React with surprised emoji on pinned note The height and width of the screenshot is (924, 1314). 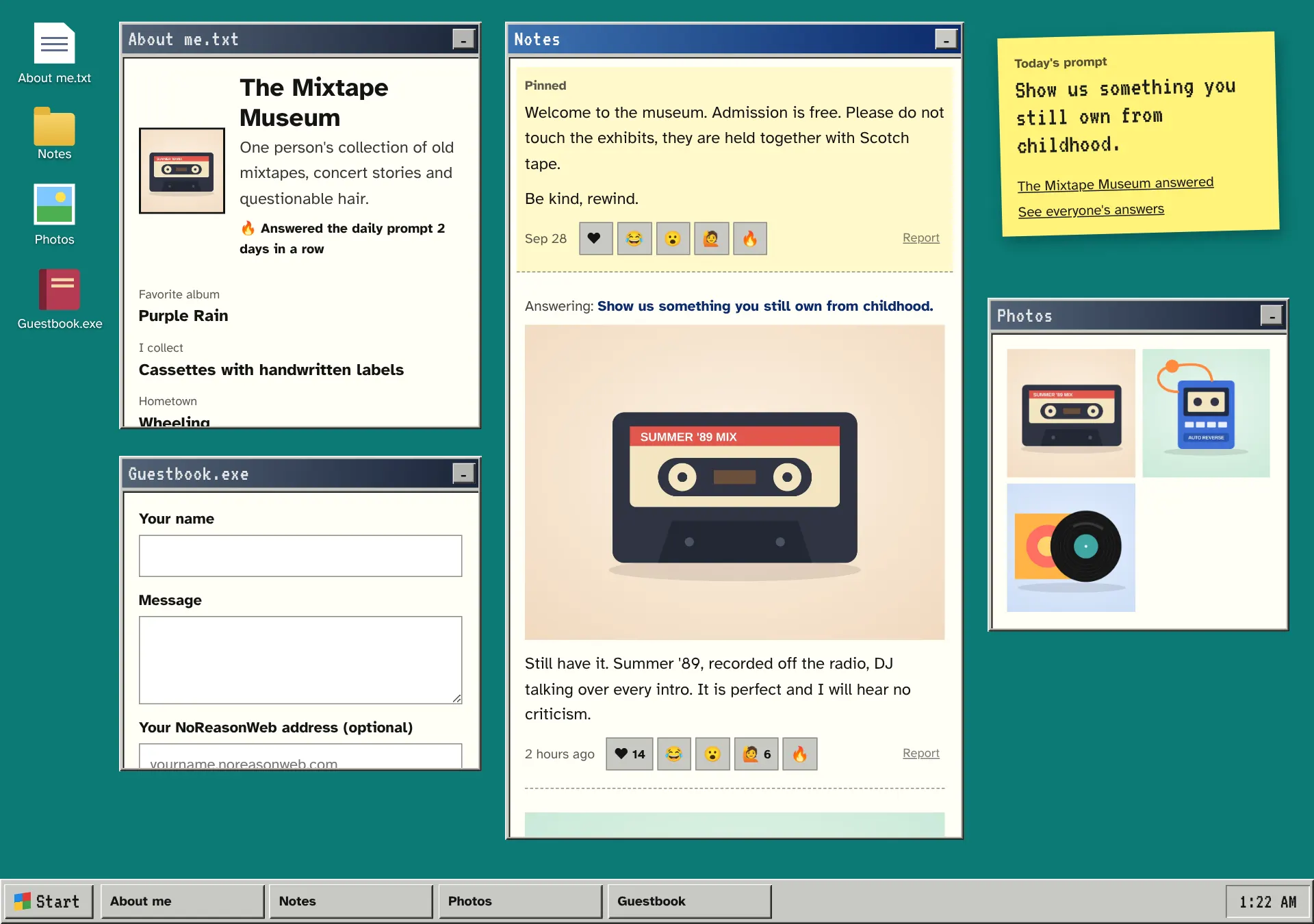point(673,238)
